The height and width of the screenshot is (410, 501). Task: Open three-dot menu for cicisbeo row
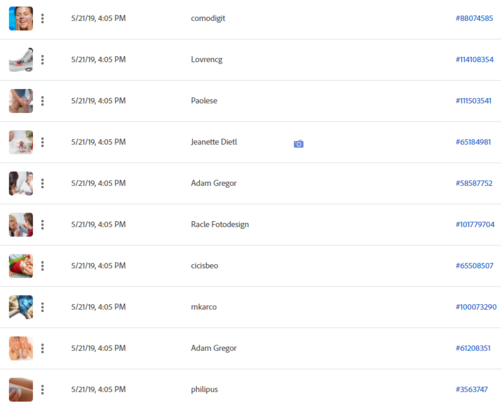pyautogui.click(x=42, y=266)
